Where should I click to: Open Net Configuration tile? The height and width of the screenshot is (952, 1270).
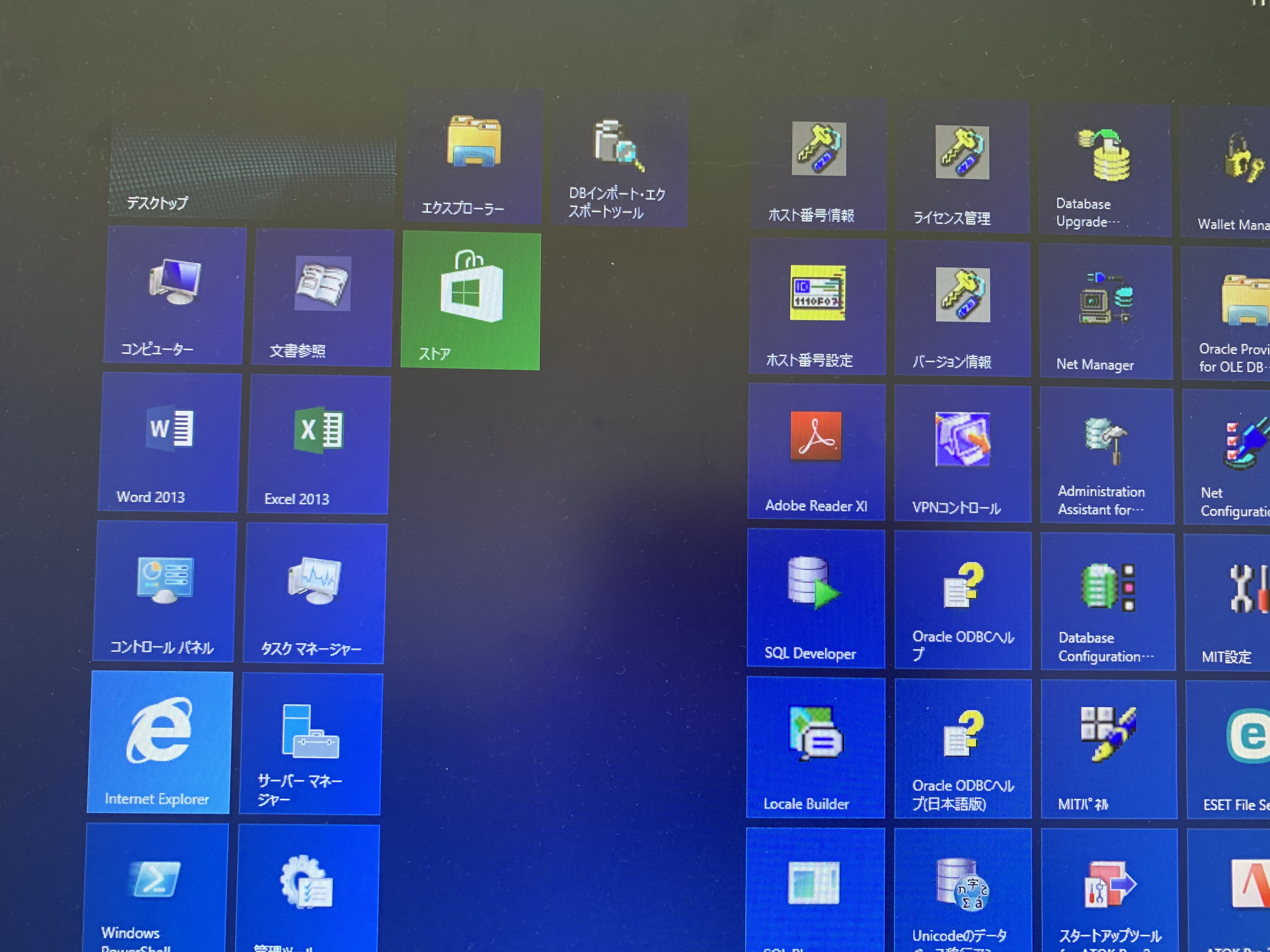[x=1227, y=457]
